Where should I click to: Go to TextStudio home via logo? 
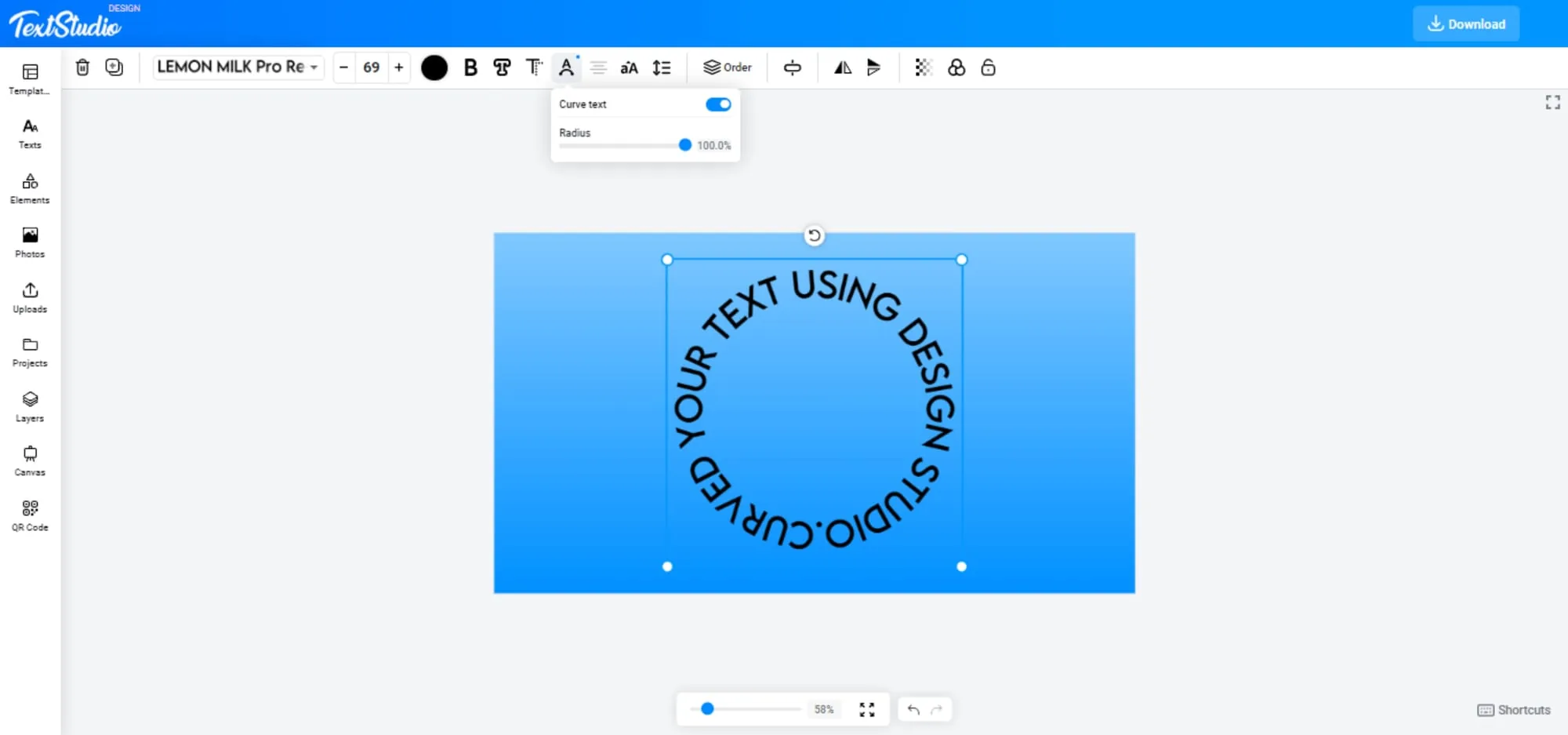(x=65, y=25)
